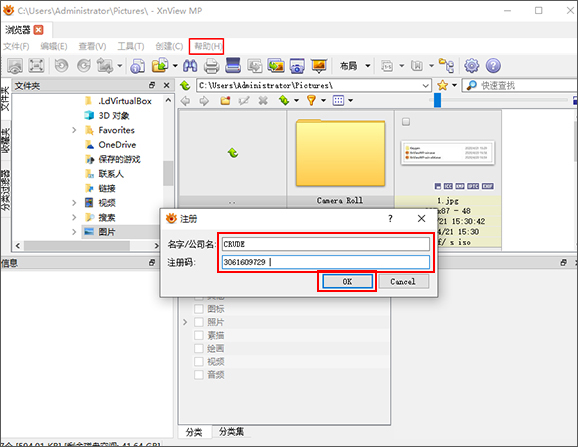
Task: Float the 文件夹 panel
Action: coord(152,85)
